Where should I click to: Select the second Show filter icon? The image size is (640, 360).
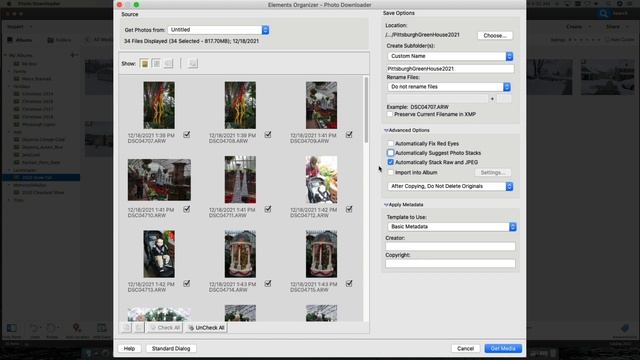coord(156,63)
